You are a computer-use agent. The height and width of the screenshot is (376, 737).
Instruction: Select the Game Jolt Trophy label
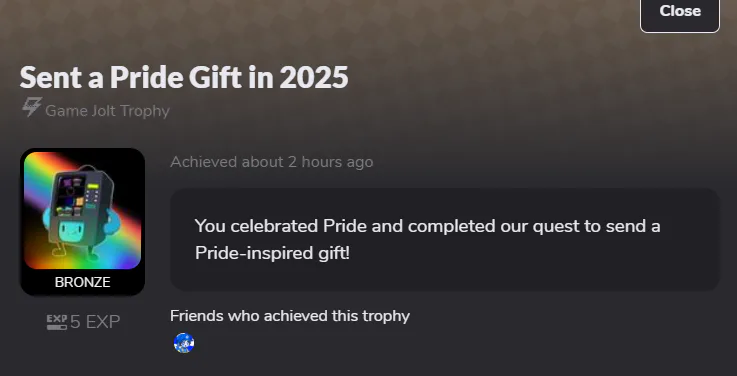(107, 111)
